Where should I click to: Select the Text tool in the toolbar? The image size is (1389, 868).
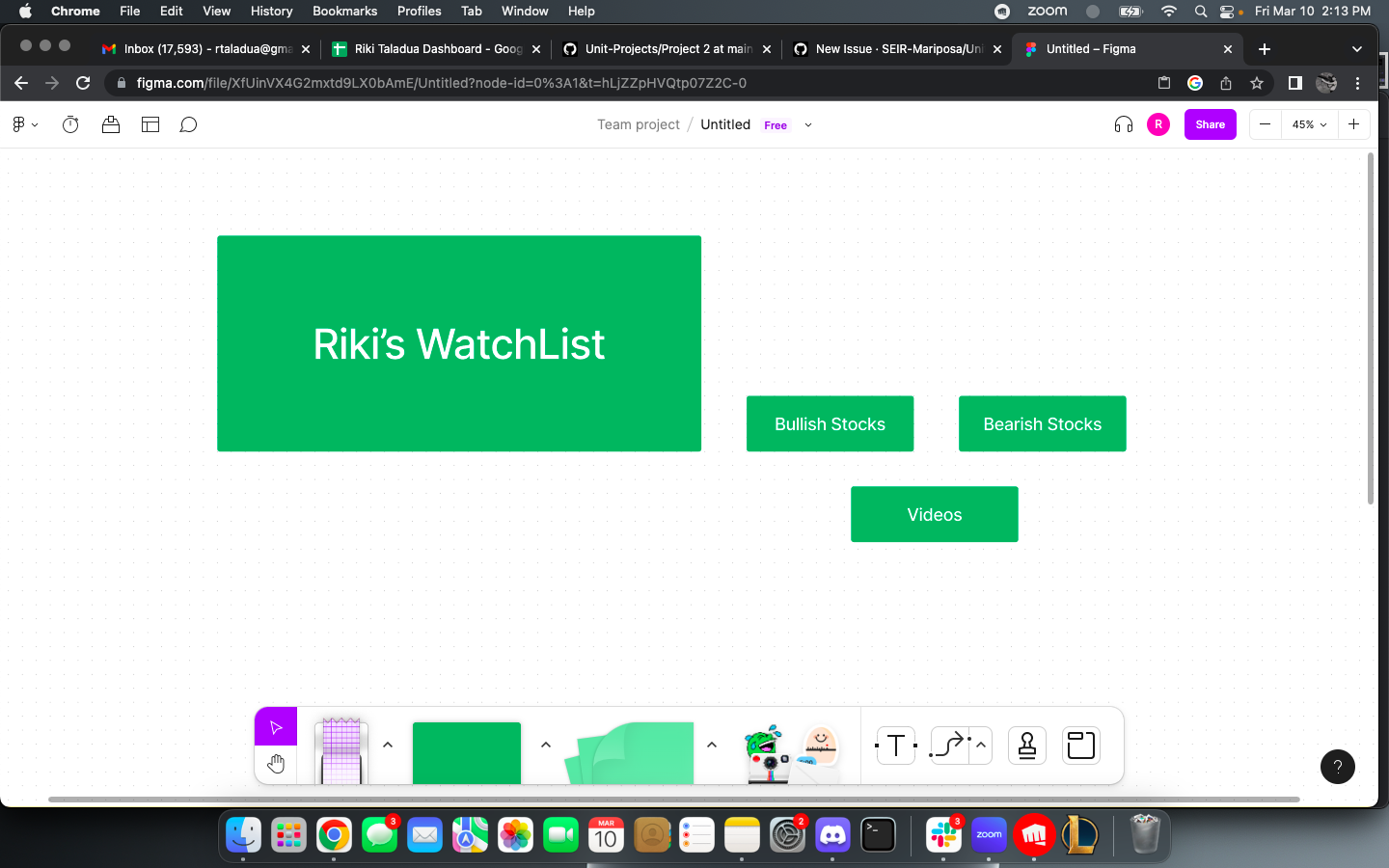coord(895,746)
